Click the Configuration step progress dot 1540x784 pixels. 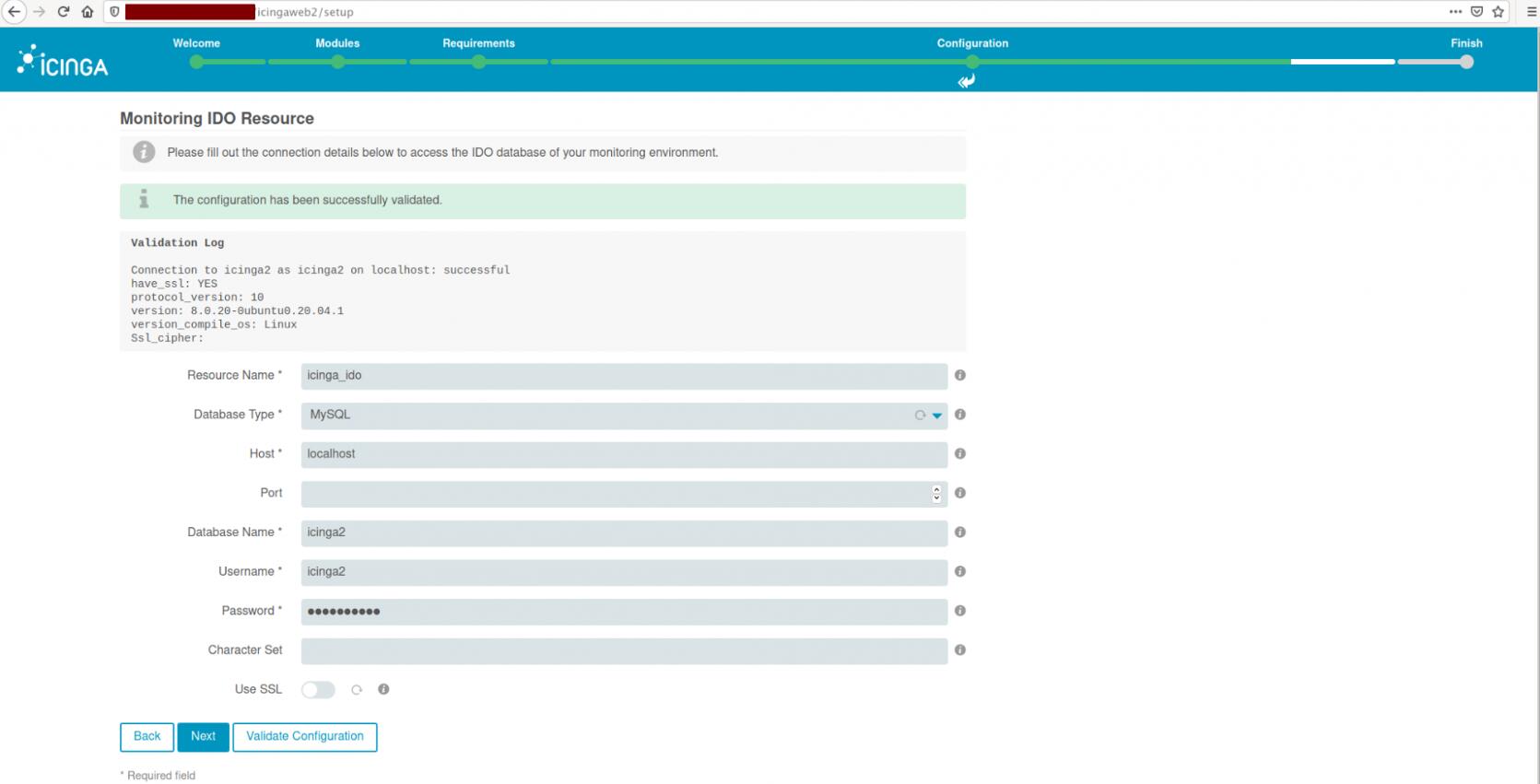972,62
